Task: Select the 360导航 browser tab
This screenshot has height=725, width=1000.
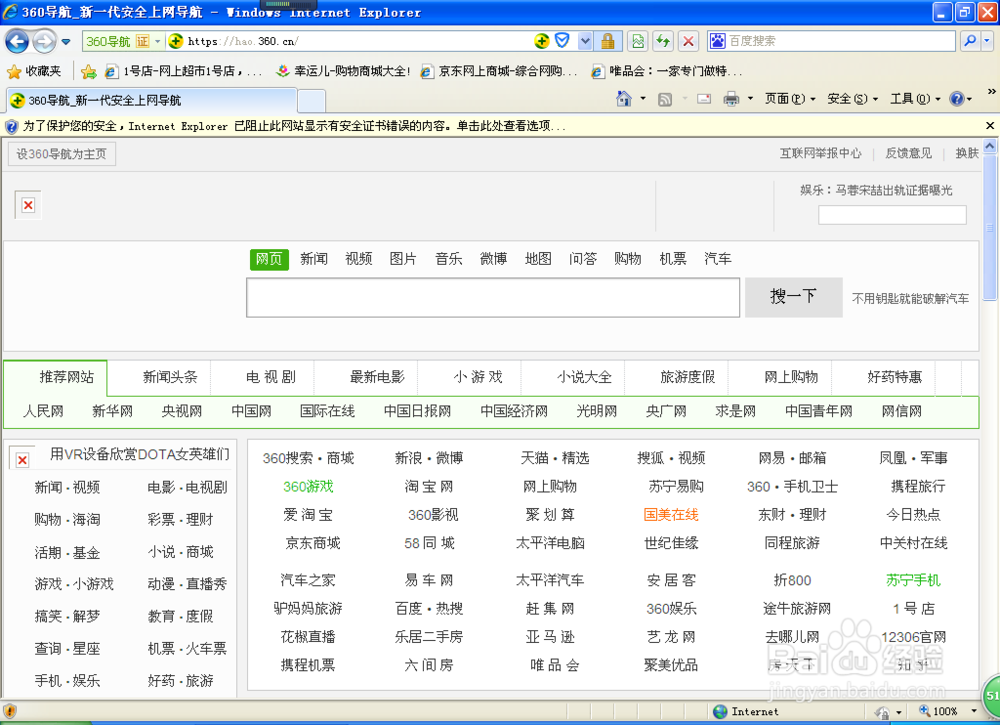Action: [x=151, y=101]
